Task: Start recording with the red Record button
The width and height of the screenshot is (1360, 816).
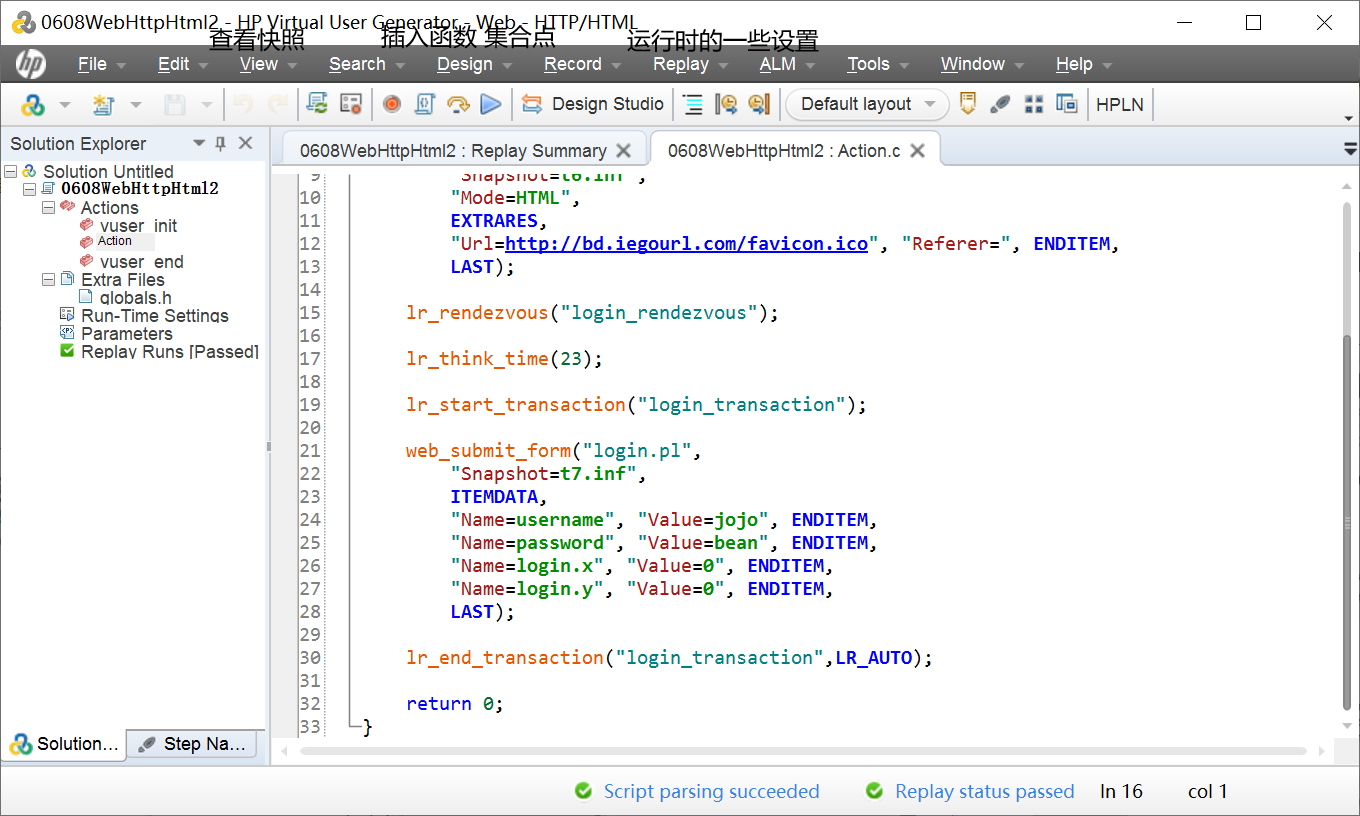Action: tap(392, 104)
